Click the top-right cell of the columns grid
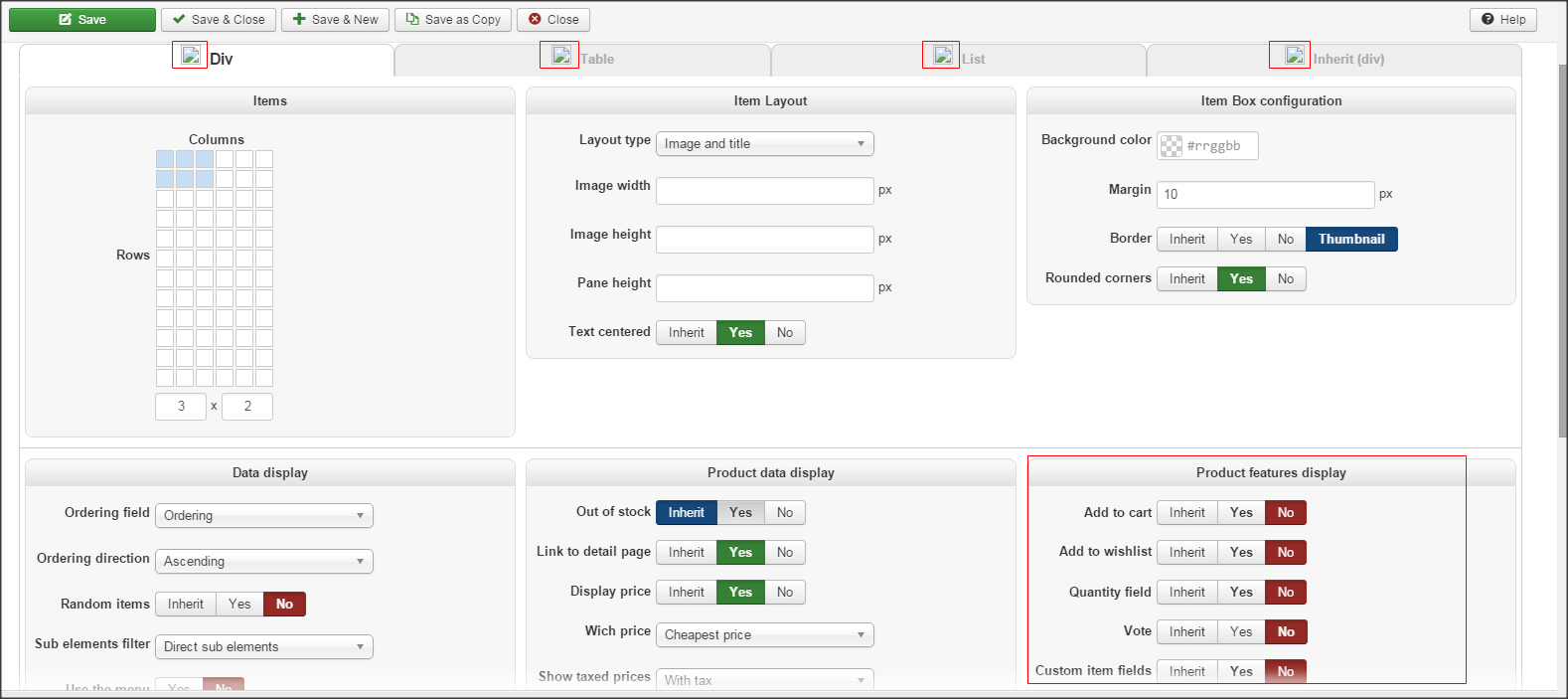This screenshot has height=699, width=1568. click(x=264, y=159)
